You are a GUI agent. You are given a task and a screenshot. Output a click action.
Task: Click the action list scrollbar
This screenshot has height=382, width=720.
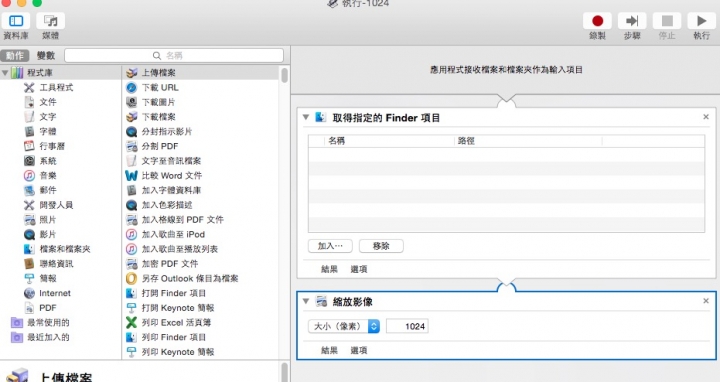click(285, 75)
